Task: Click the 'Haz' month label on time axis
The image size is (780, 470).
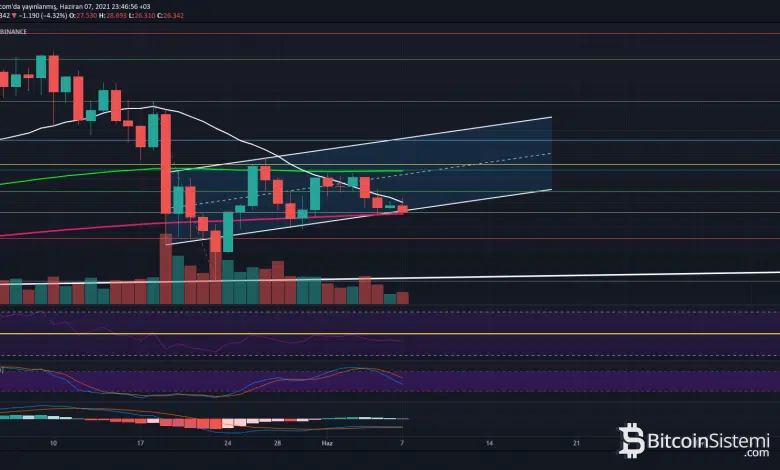Action: [x=326, y=441]
